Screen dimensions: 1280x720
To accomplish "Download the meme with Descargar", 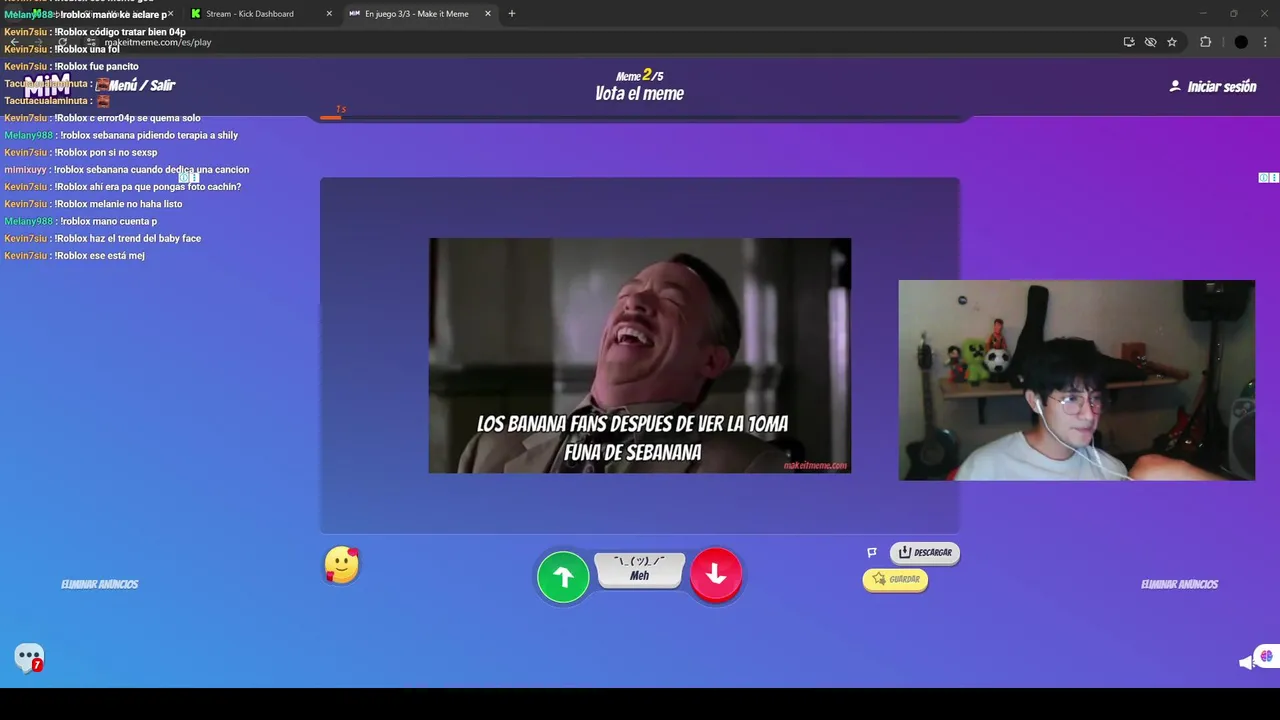I will click(x=925, y=552).
